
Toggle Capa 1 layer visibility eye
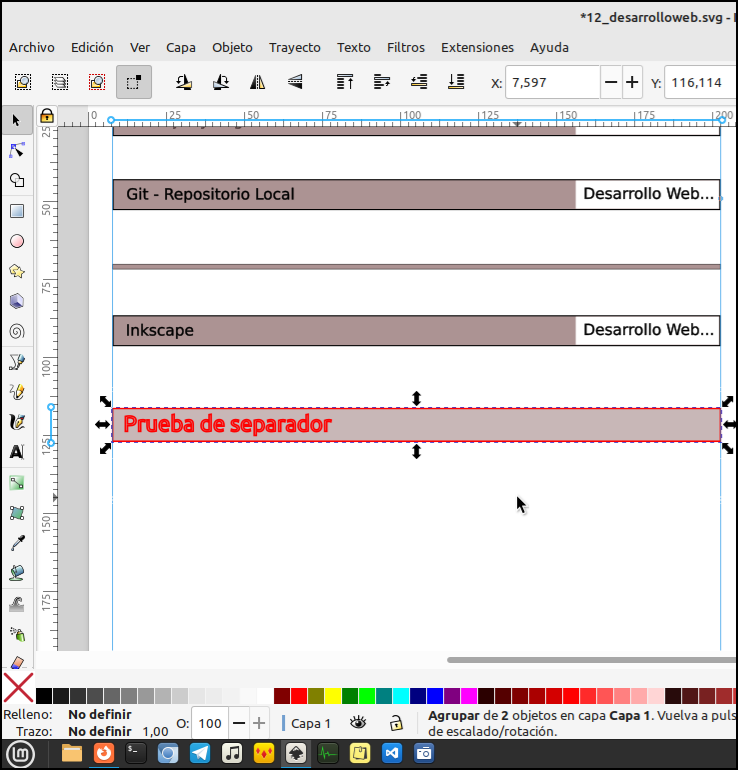click(x=358, y=722)
